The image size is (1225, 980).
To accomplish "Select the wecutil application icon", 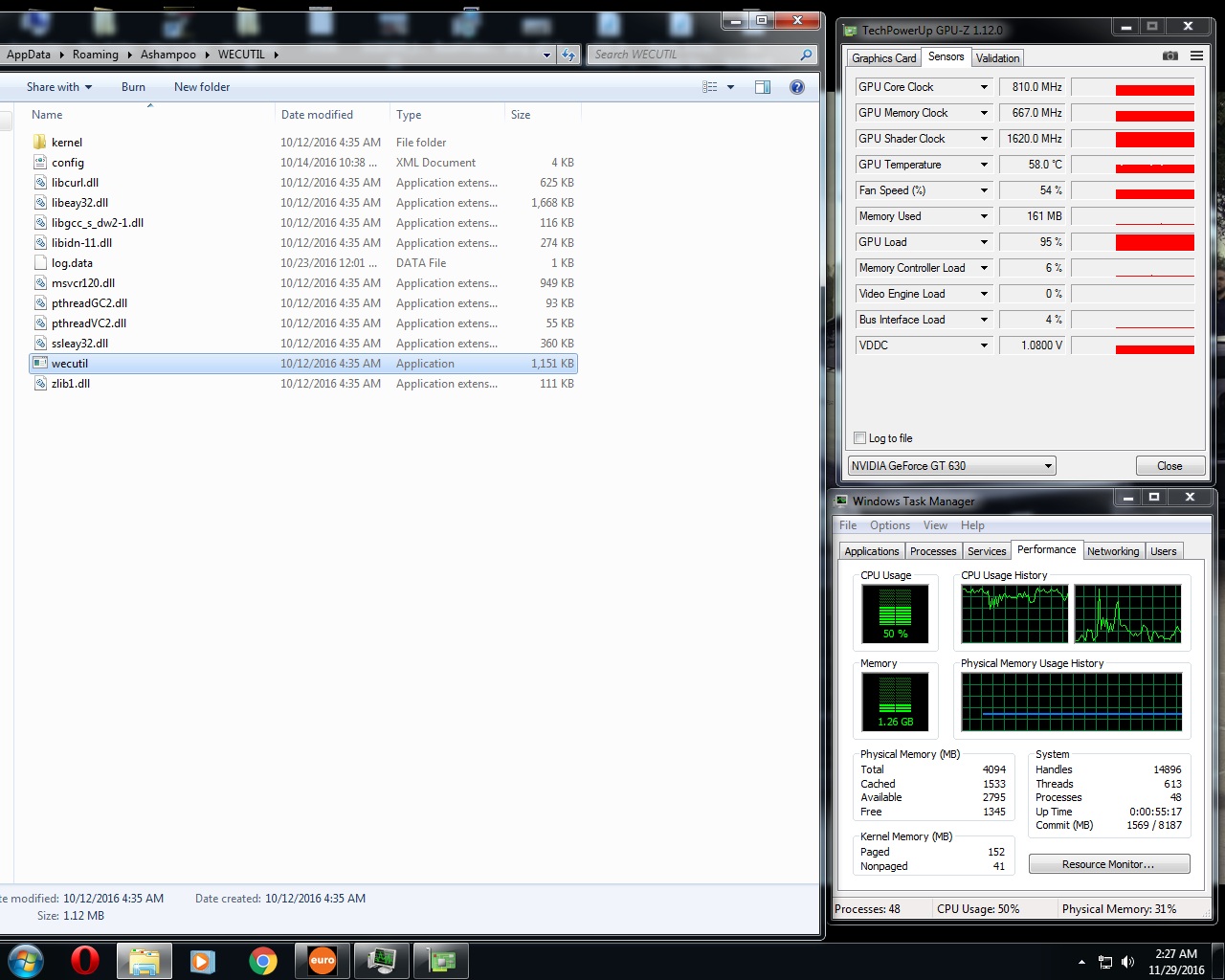I will [x=39, y=364].
